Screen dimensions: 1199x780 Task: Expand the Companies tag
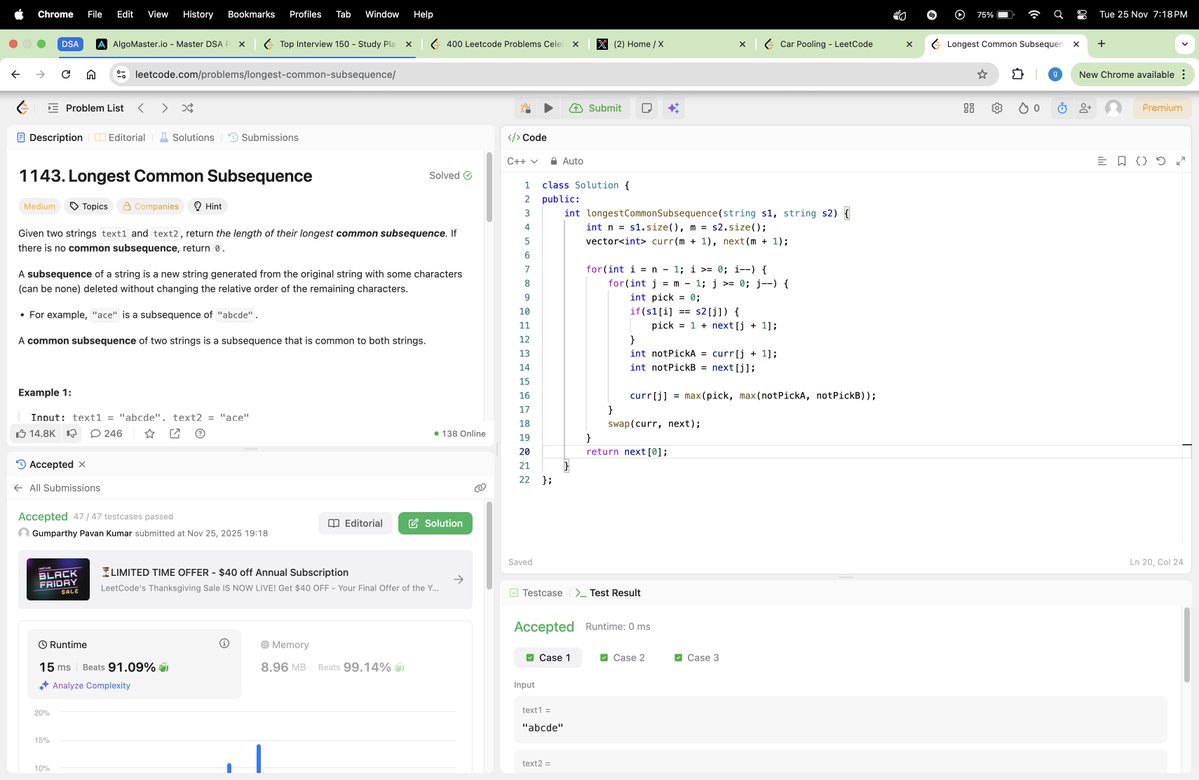[x=151, y=206]
